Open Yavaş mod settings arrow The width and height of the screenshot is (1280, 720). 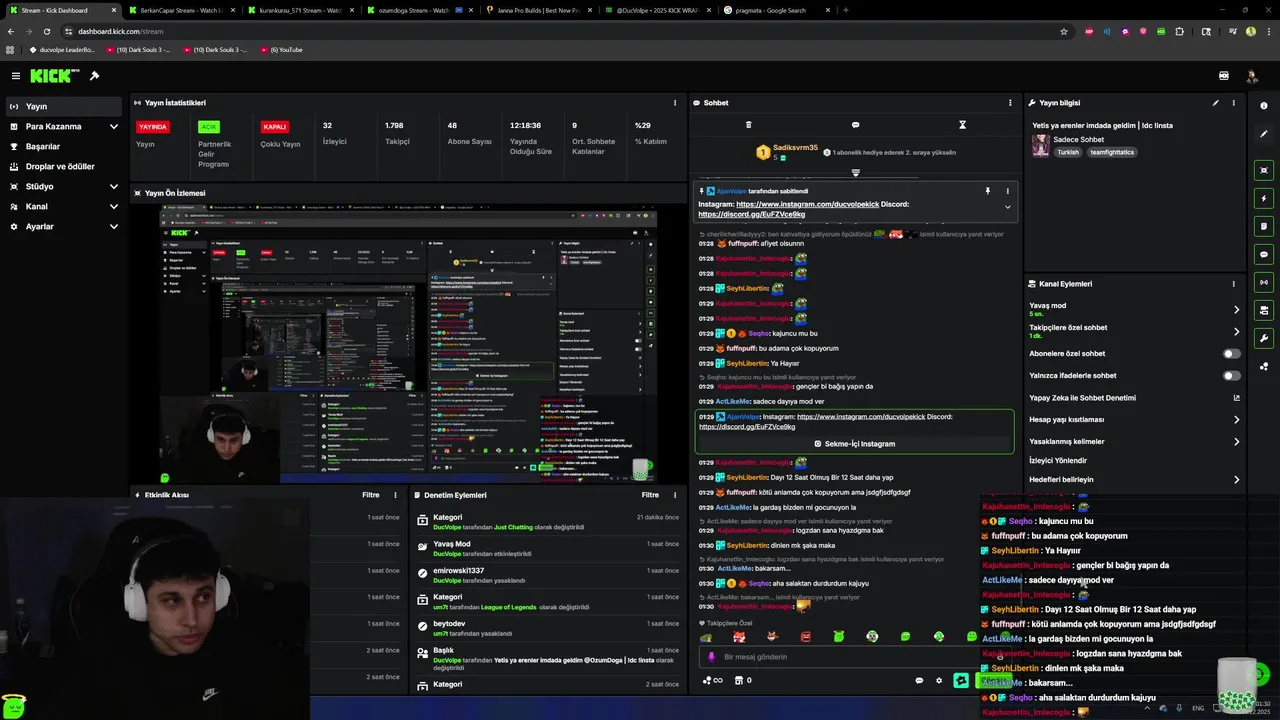[x=1236, y=310]
